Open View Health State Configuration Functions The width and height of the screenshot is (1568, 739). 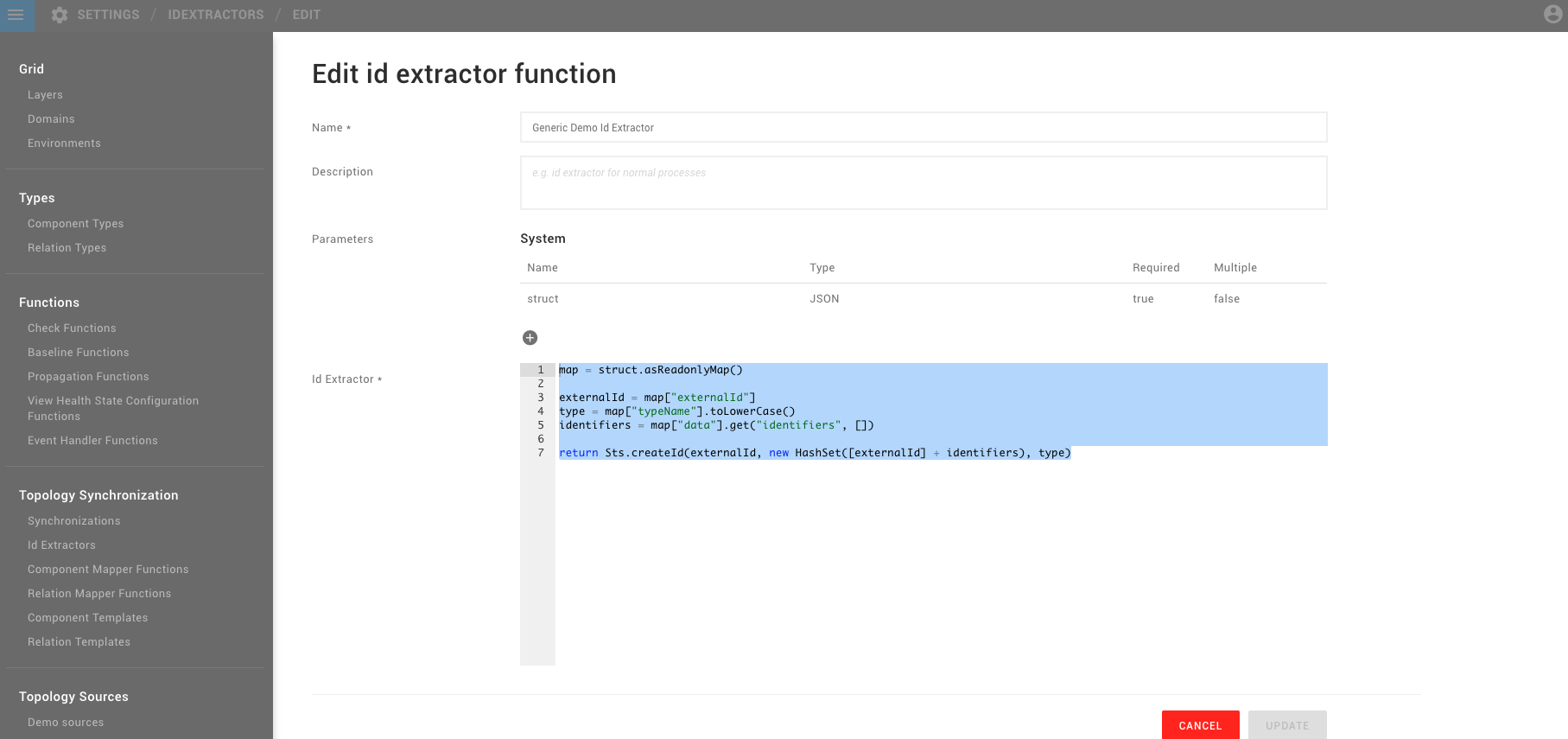point(113,409)
